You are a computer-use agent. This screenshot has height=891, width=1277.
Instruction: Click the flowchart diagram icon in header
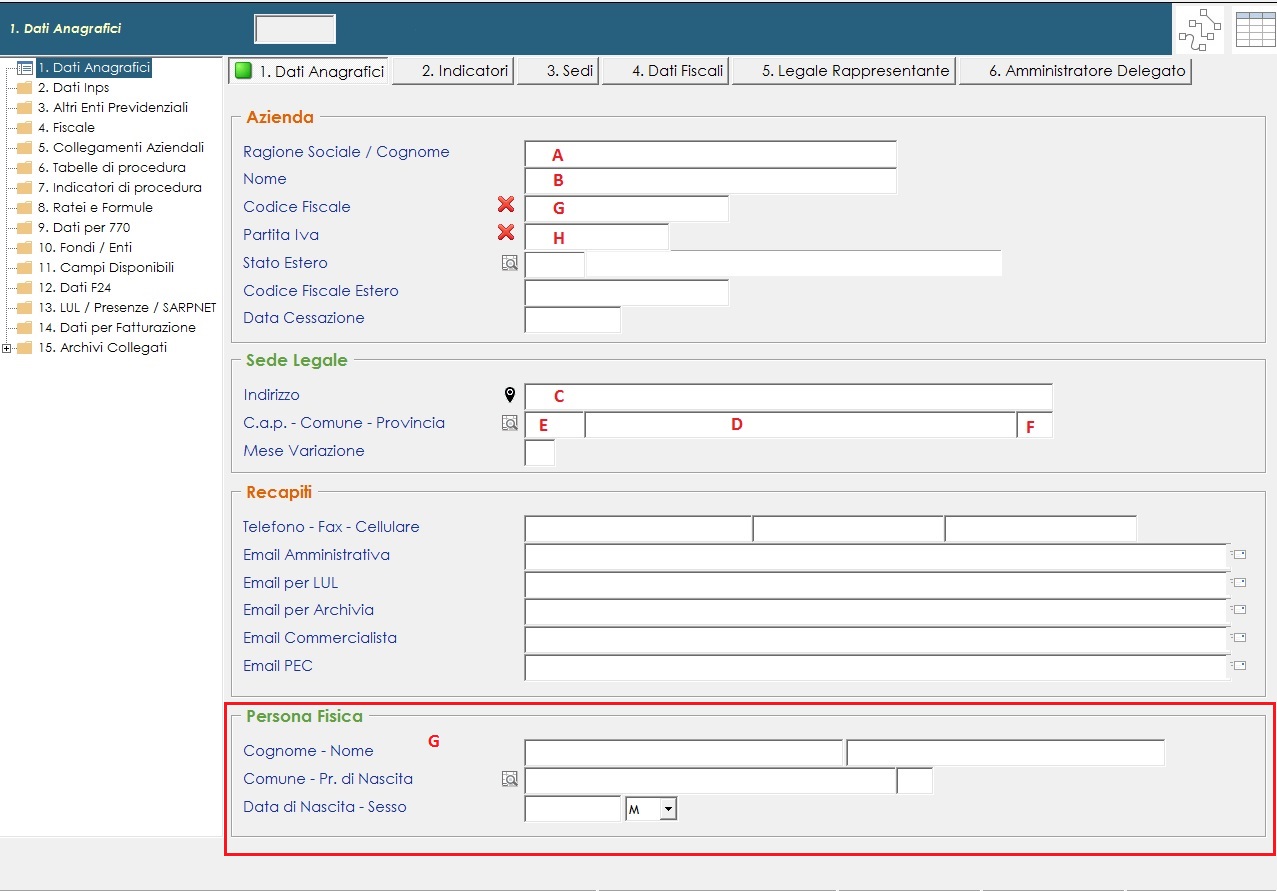point(1199,30)
